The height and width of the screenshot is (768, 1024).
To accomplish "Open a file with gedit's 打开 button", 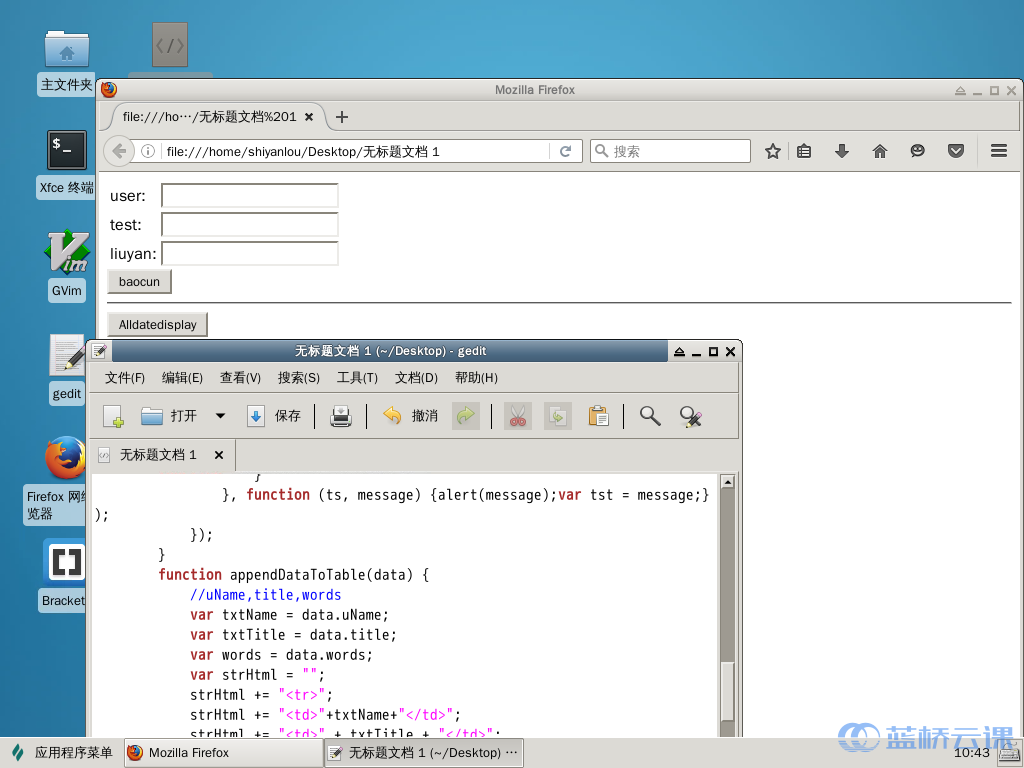I will point(168,416).
